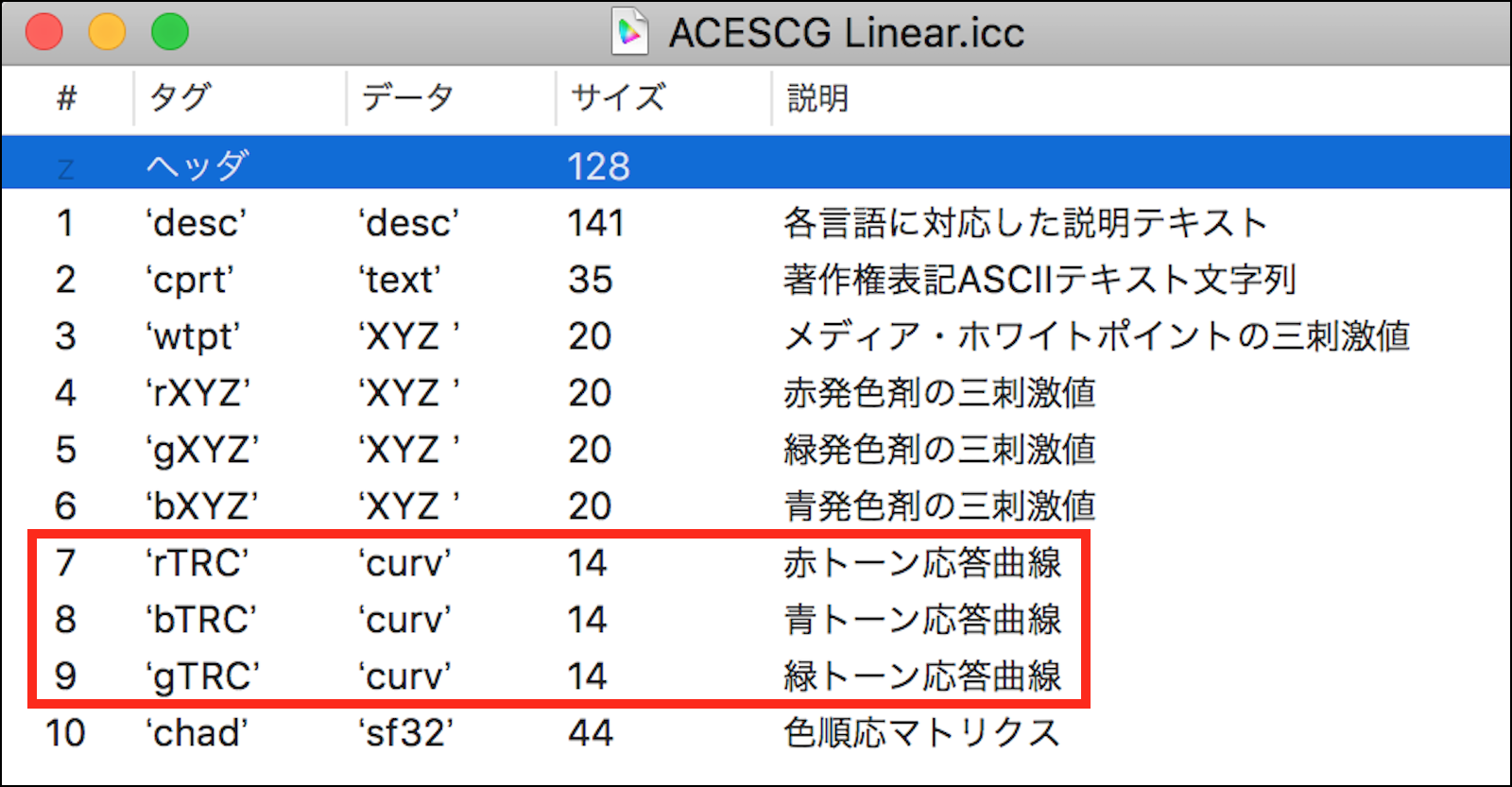Viewport: 1512px width, 787px height.
Task: Select the 'desc' tag in row 1
Action: tap(196, 224)
